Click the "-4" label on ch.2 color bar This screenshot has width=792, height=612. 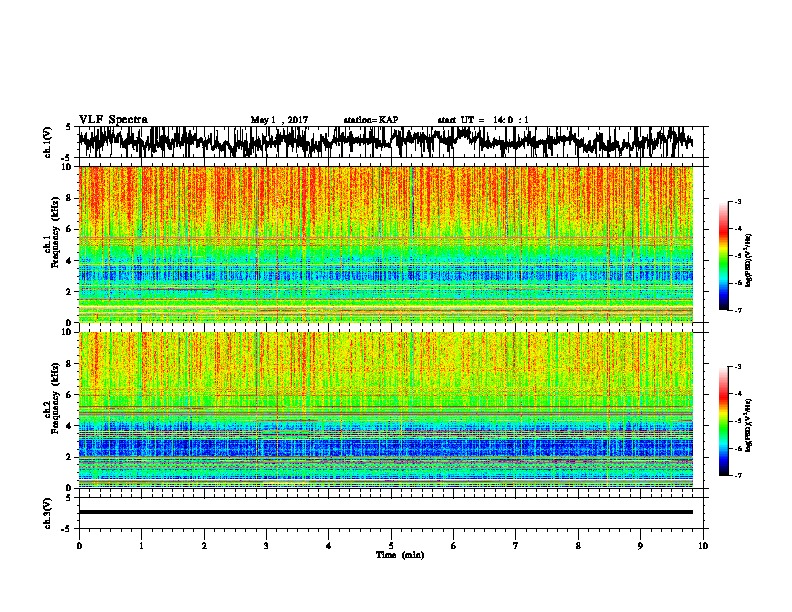click(x=738, y=394)
